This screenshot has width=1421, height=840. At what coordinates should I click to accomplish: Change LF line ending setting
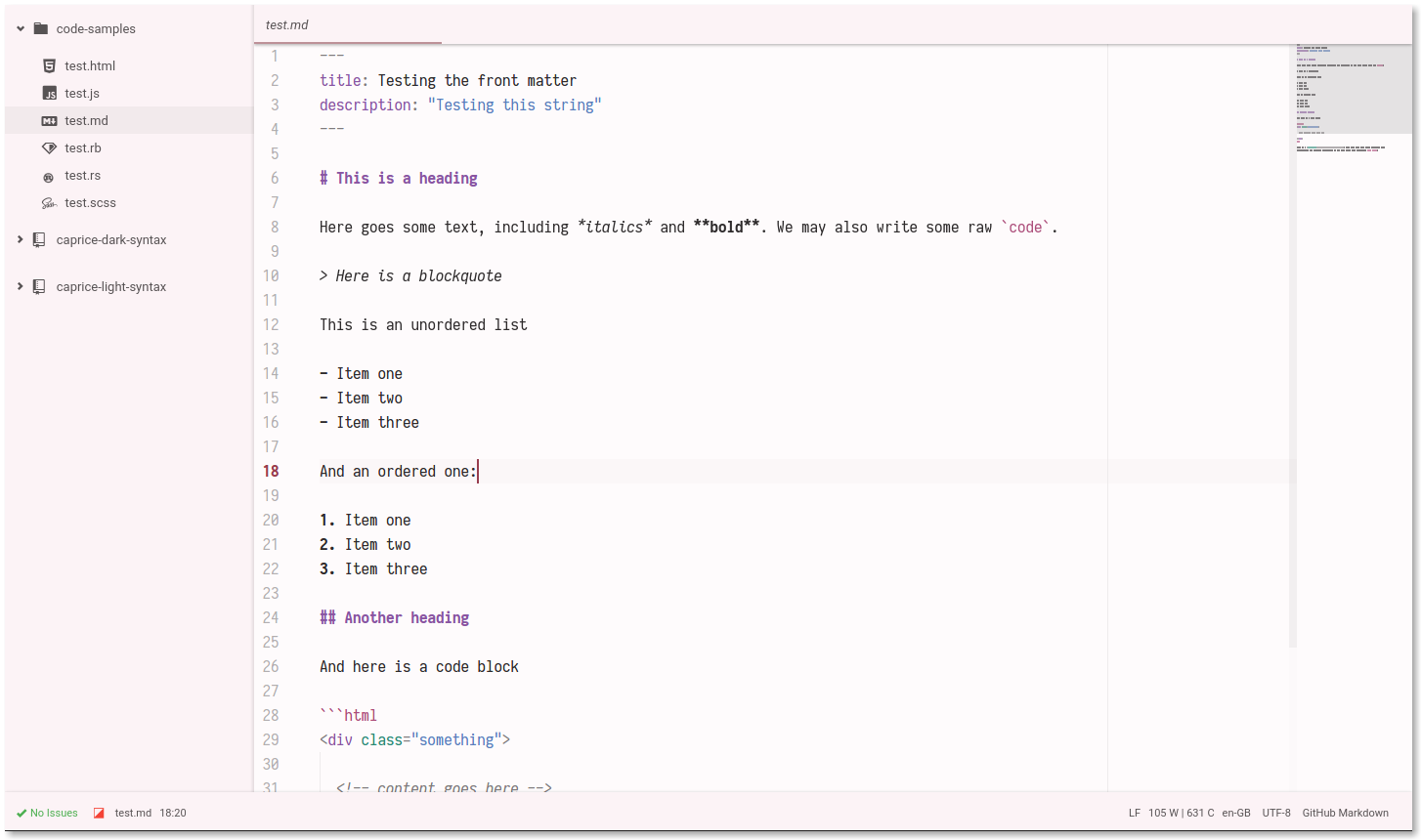1135,813
